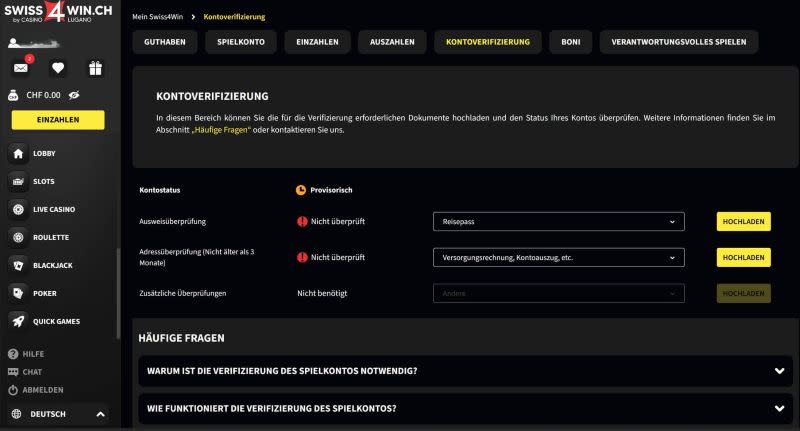800x431 pixels.
Task: Open Lobby from sidebar
Action: coord(44,153)
